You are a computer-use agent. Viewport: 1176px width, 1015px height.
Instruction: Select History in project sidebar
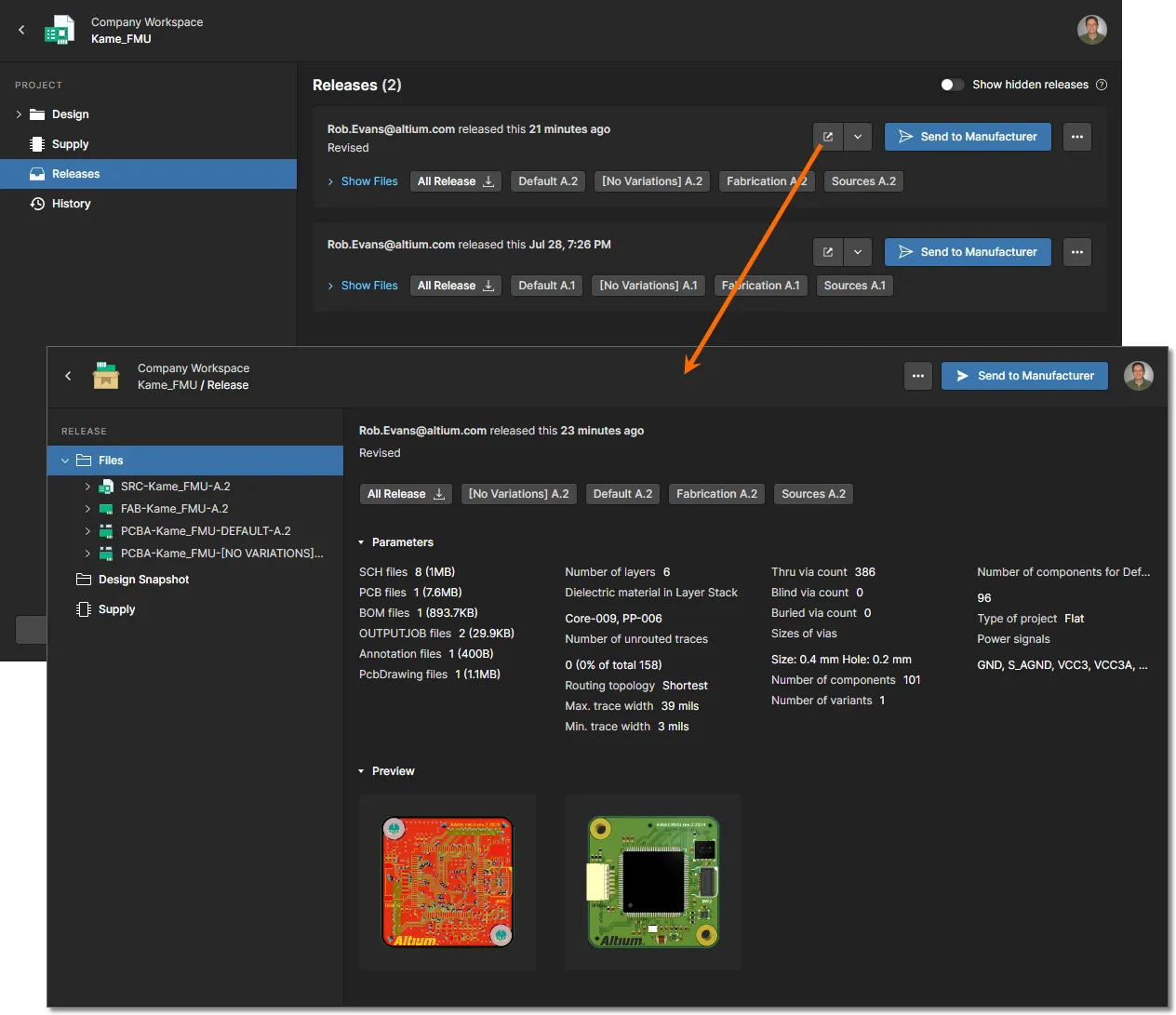point(149,204)
